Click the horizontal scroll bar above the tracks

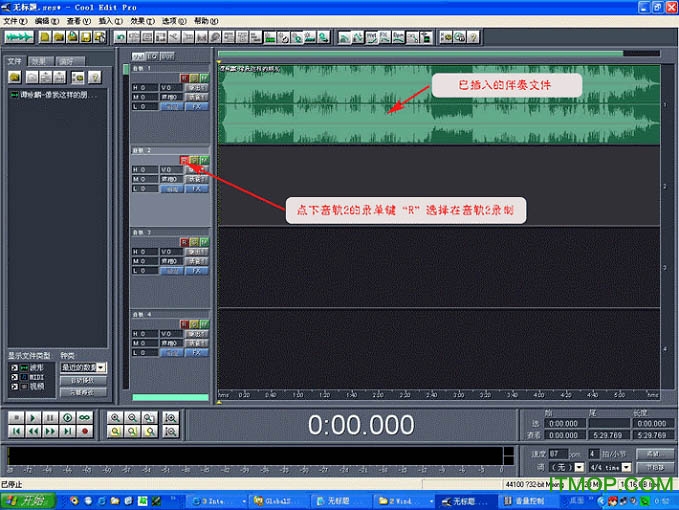pyautogui.click(x=420, y=54)
